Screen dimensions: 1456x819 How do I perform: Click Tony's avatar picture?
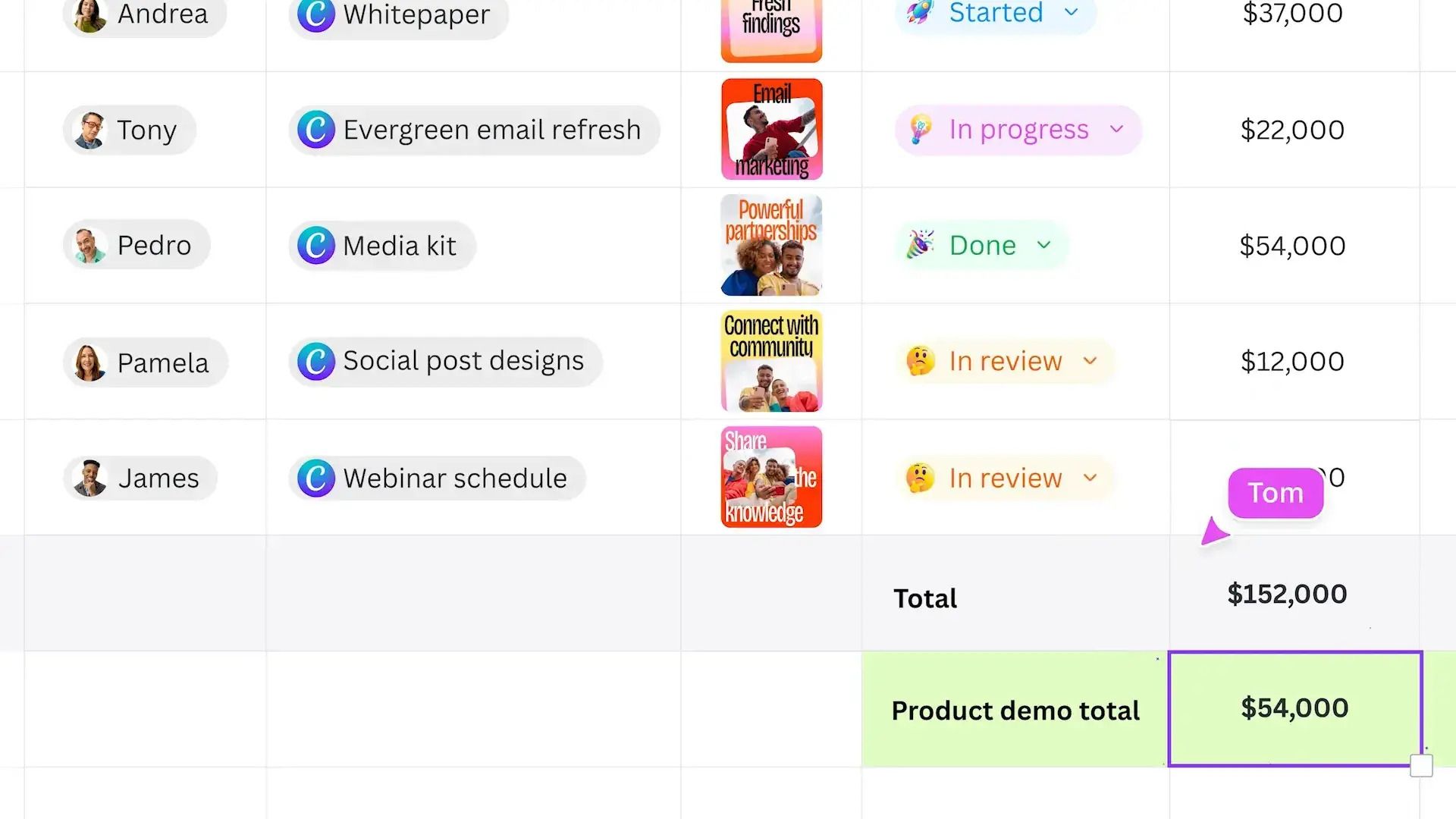pos(90,130)
